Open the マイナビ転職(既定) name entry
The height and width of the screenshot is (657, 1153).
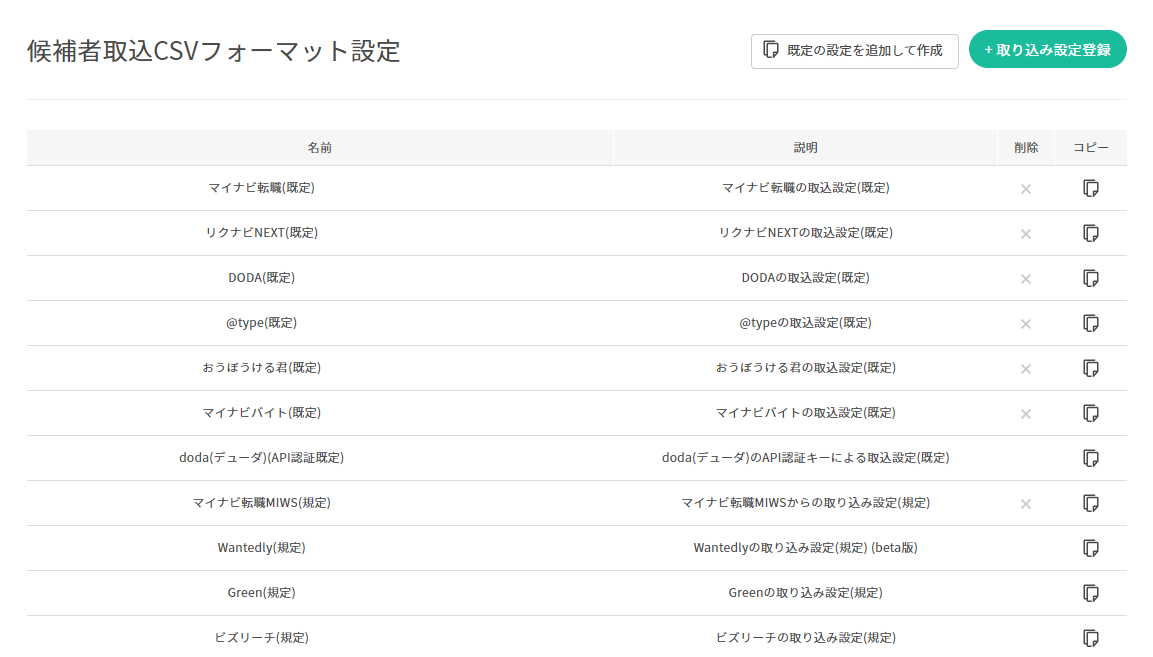tap(261, 188)
